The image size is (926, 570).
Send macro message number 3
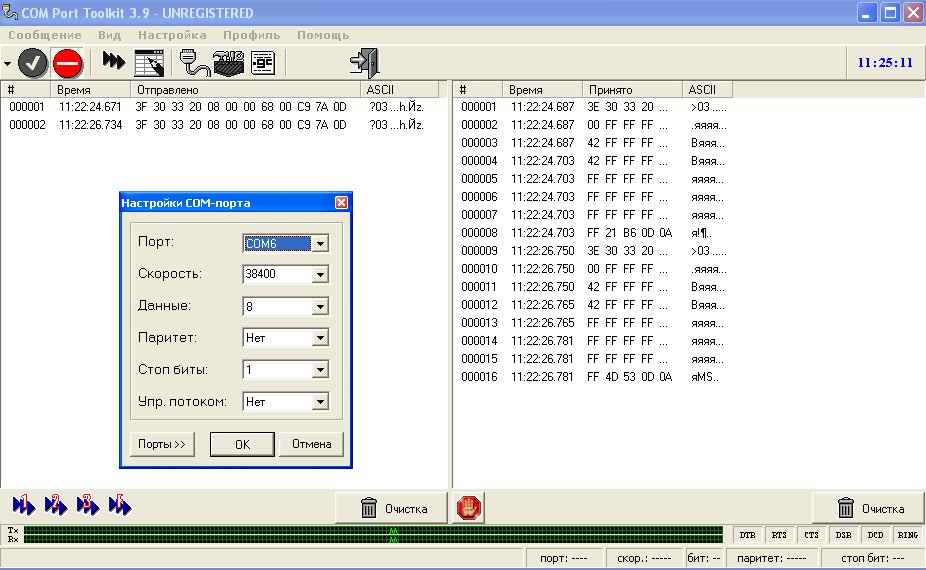87,505
